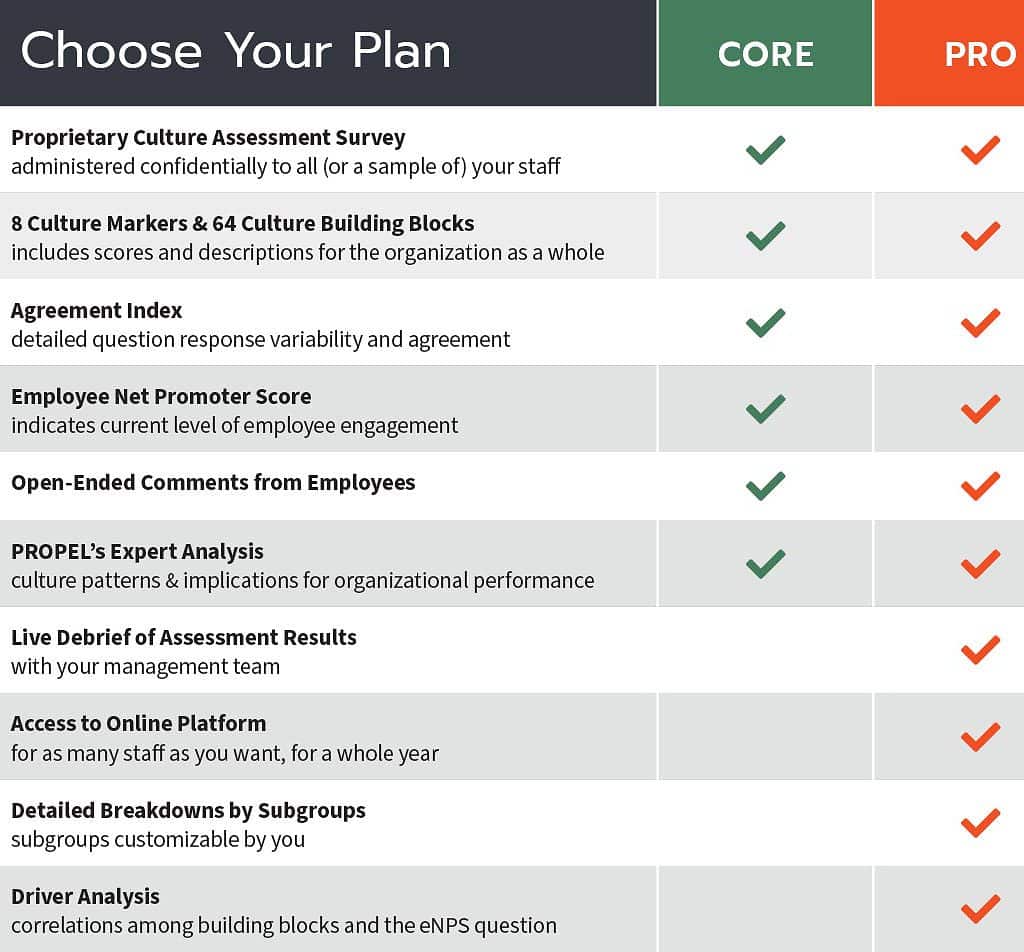This screenshot has height=952, width=1024.
Task: Click the PRO checkmark for Access to Online Platform
Action: [x=980, y=737]
